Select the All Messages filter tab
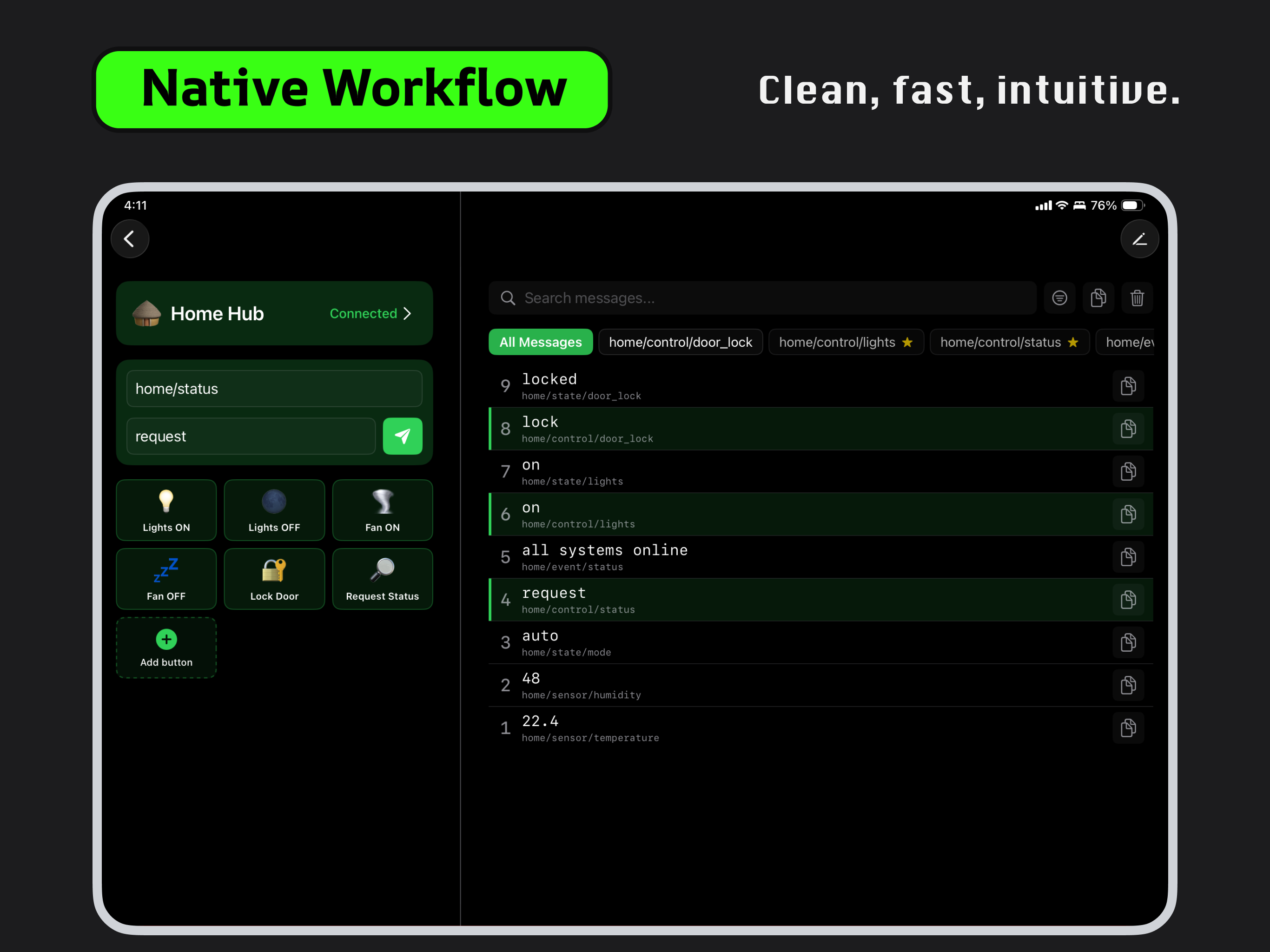Screen dimensions: 1270x952 tap(540, 342)
